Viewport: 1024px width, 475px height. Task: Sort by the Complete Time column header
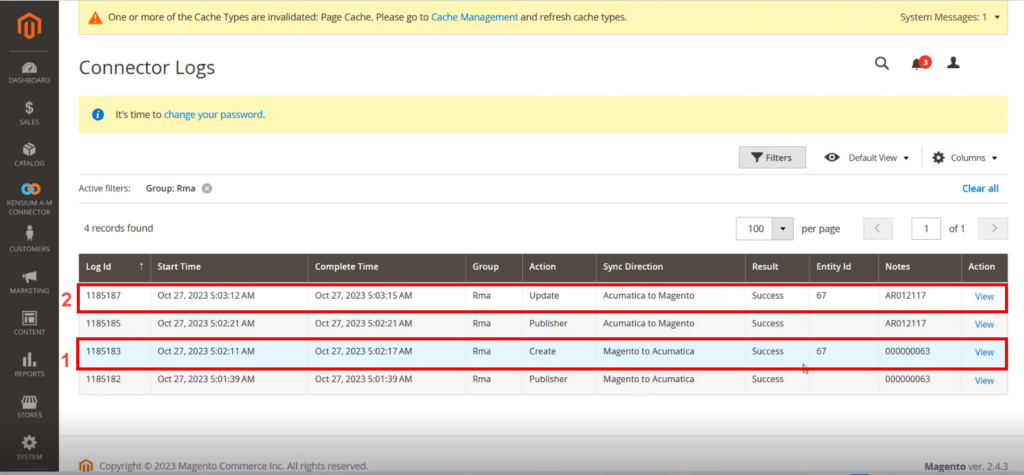coord(387,267)
